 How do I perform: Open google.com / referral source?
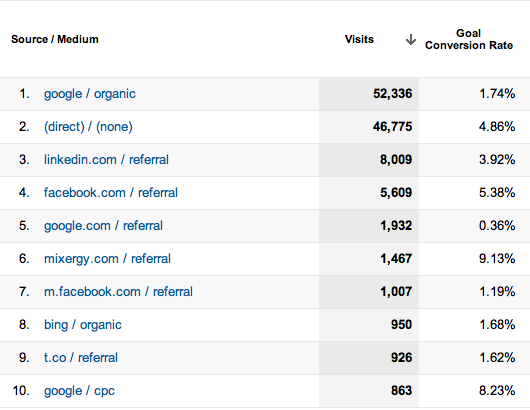(x=103, y=226)
